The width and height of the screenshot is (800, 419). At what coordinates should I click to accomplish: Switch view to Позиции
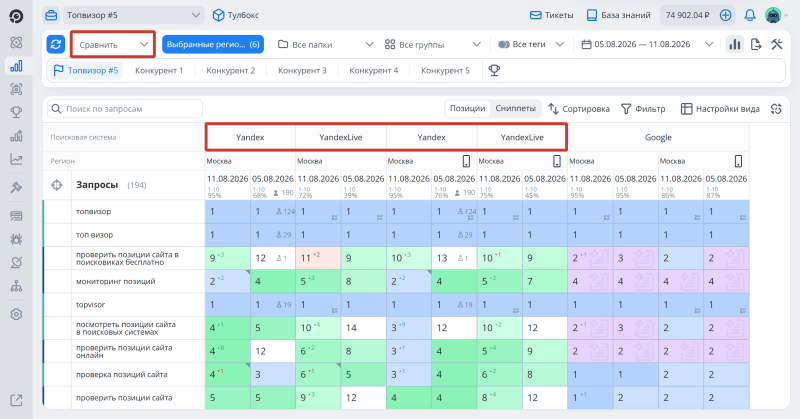pos(467,108)
